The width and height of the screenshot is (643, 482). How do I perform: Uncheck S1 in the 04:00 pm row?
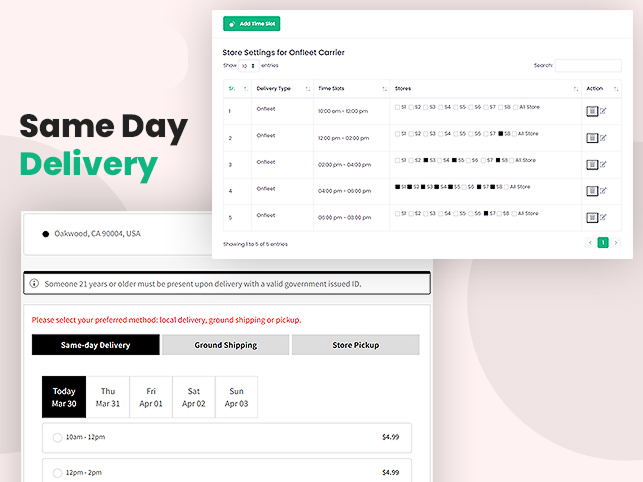click(x=397, y=187)
